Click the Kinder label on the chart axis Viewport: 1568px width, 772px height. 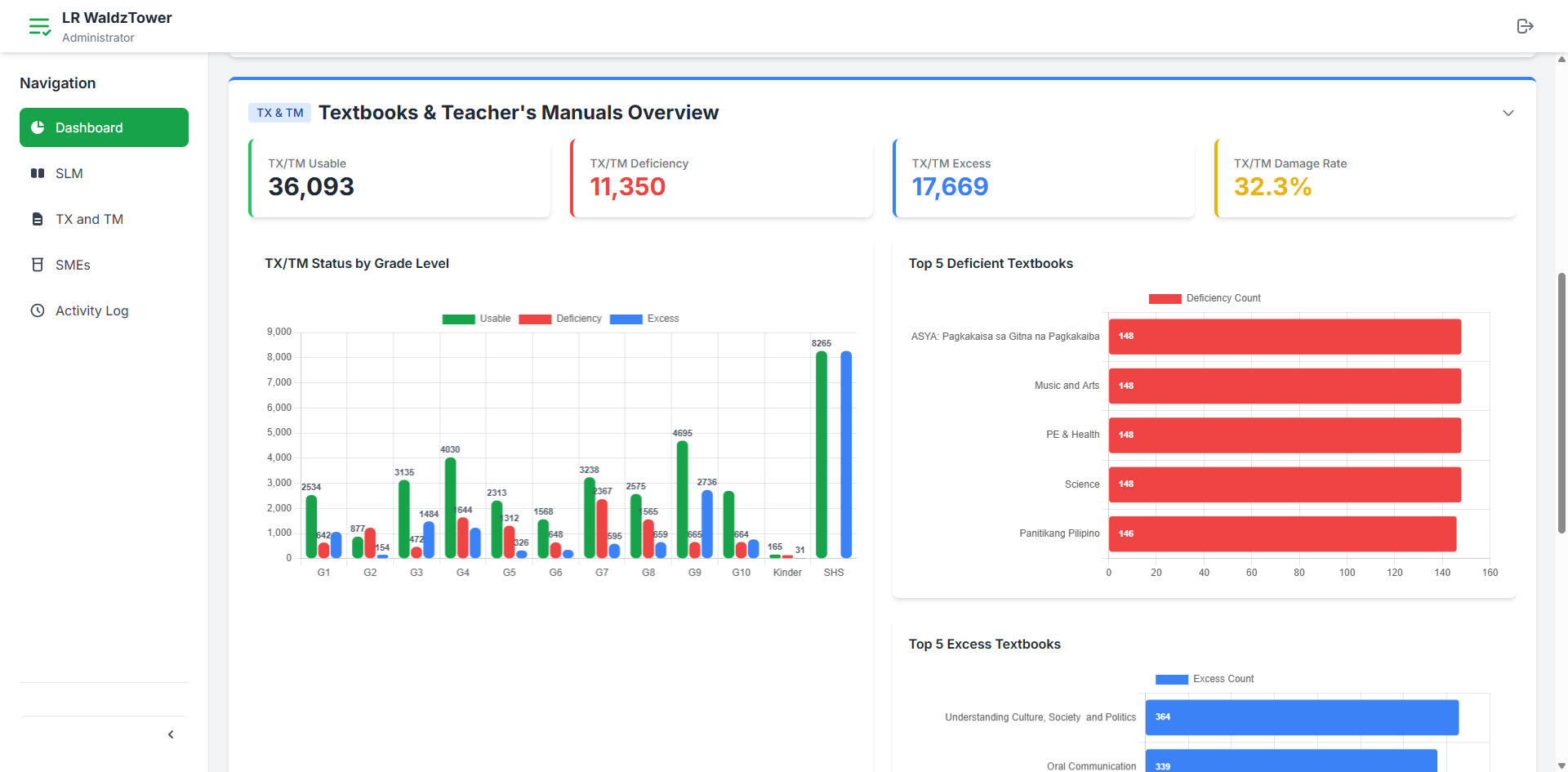(x=787, y=573)
